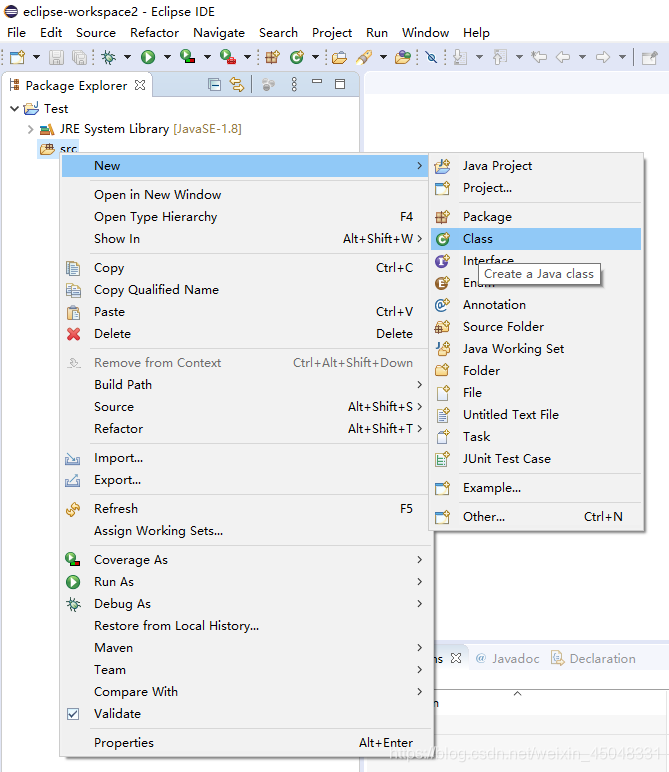Click the Save All toolbar icon
This screenshot has width=669, height=772.
pos(79,57)
